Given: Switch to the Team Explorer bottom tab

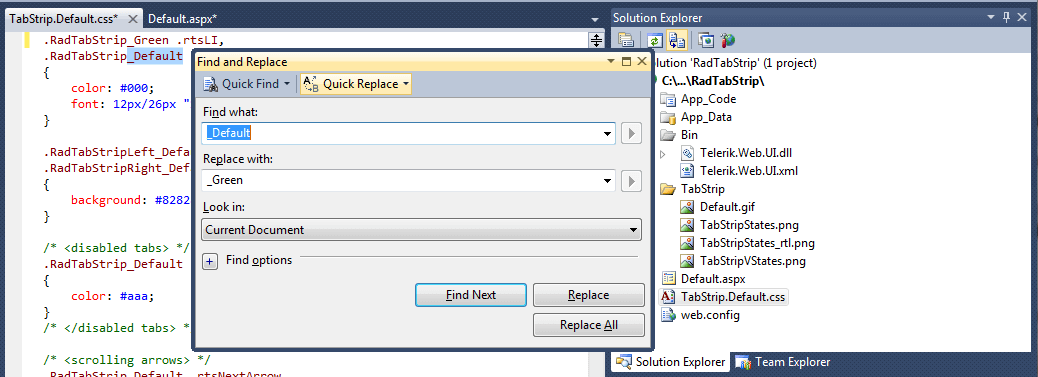Looking at the screenshot, I should coord(783,362).
